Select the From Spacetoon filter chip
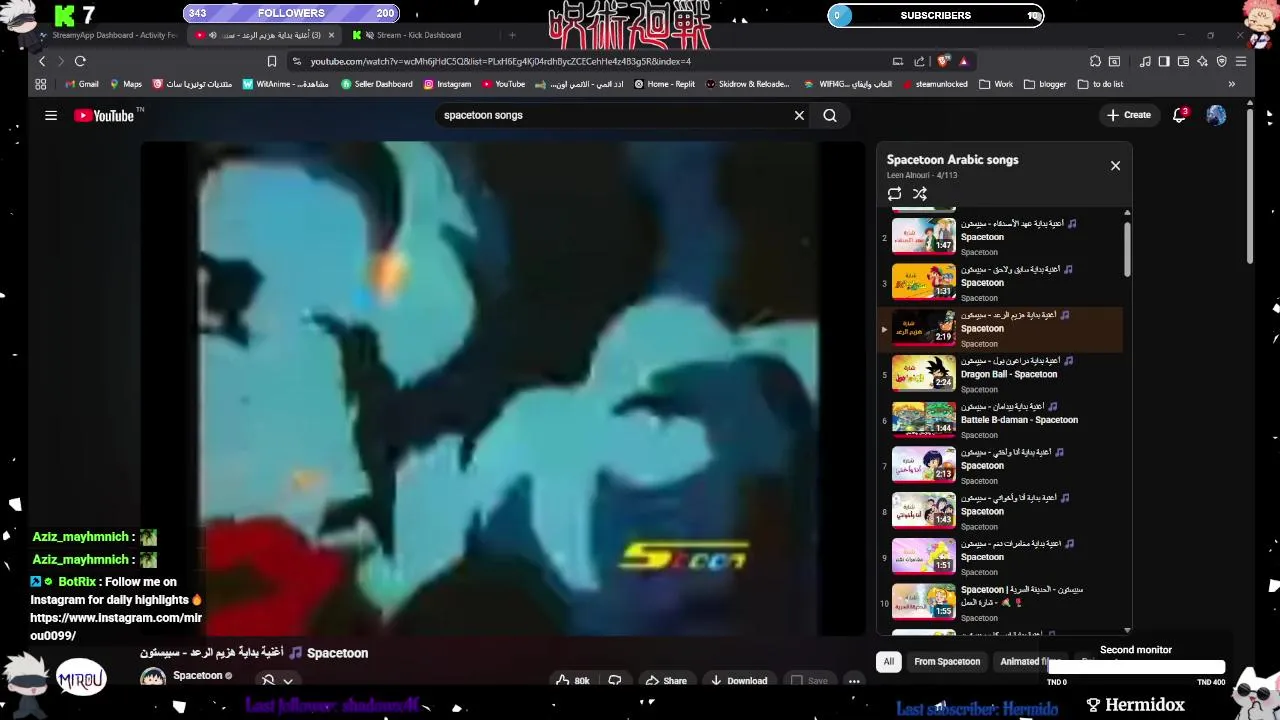This screenshot has width=1280, height=720. click(947, 661)
